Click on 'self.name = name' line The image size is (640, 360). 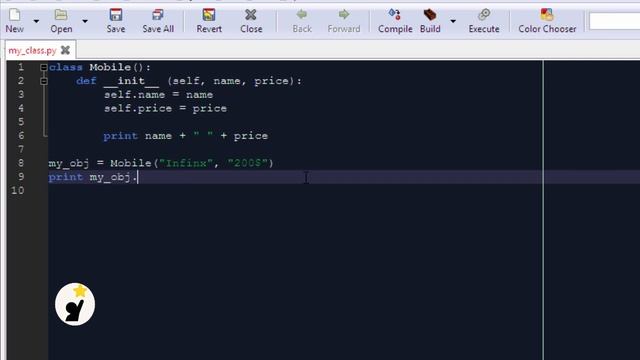pyautogui.click(x=158, y=95)
